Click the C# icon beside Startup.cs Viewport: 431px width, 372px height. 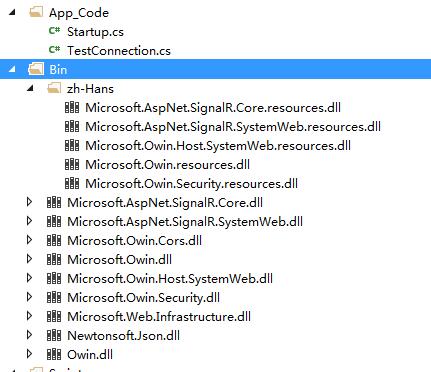tap(54, 31)
